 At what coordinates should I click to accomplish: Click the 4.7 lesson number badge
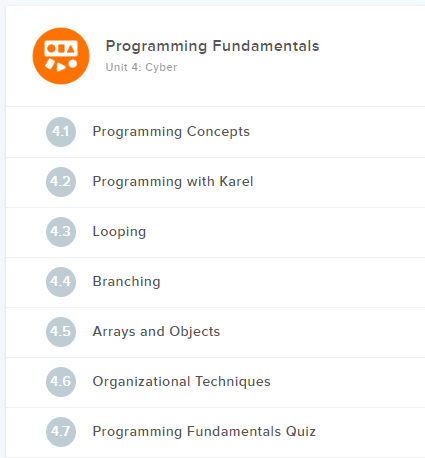point(61,432)
